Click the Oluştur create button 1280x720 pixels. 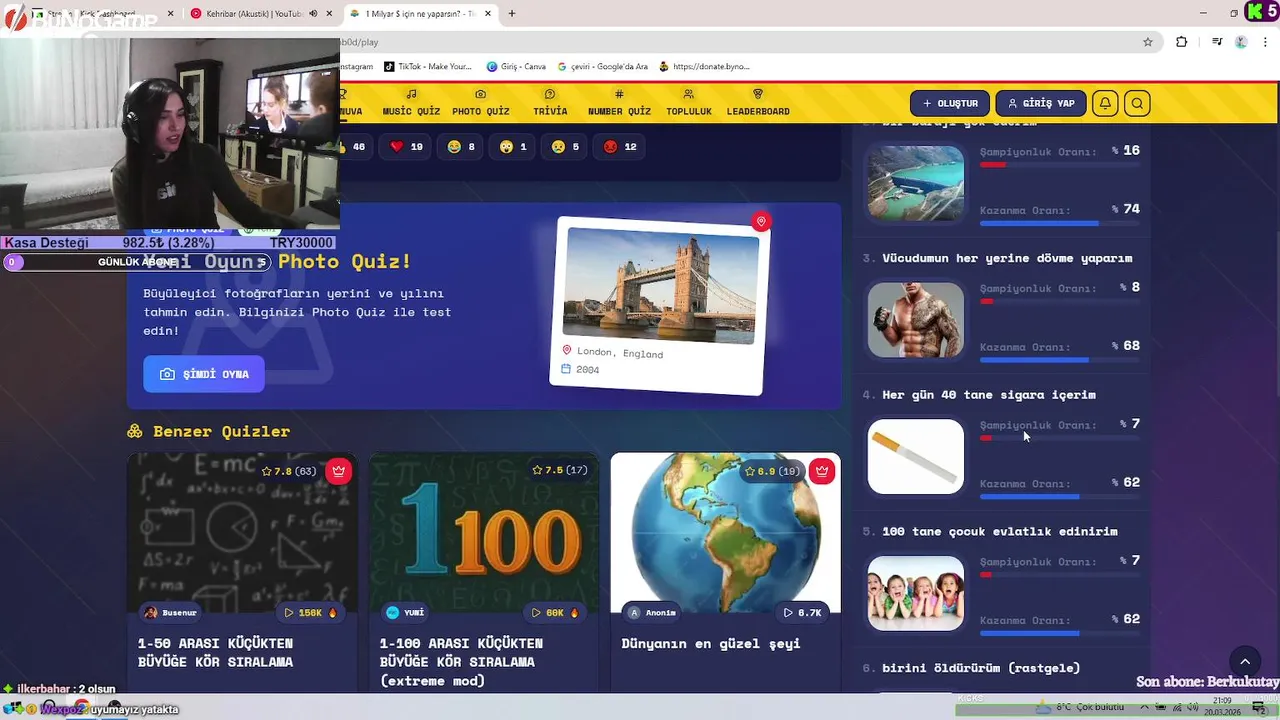pyautogui.click(x=950, y=103)
